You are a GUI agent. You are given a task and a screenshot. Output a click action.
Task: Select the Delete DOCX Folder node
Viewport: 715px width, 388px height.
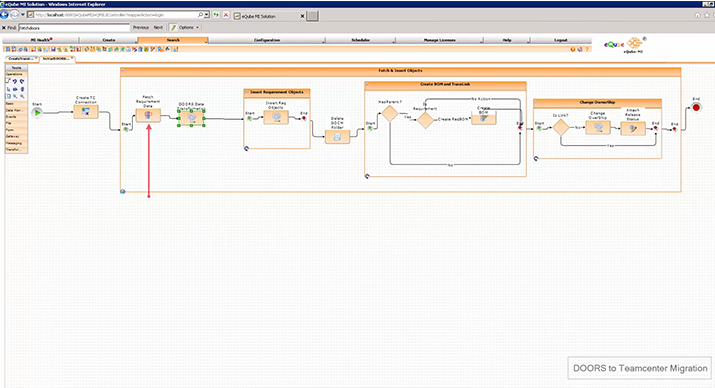click(337, 136)
